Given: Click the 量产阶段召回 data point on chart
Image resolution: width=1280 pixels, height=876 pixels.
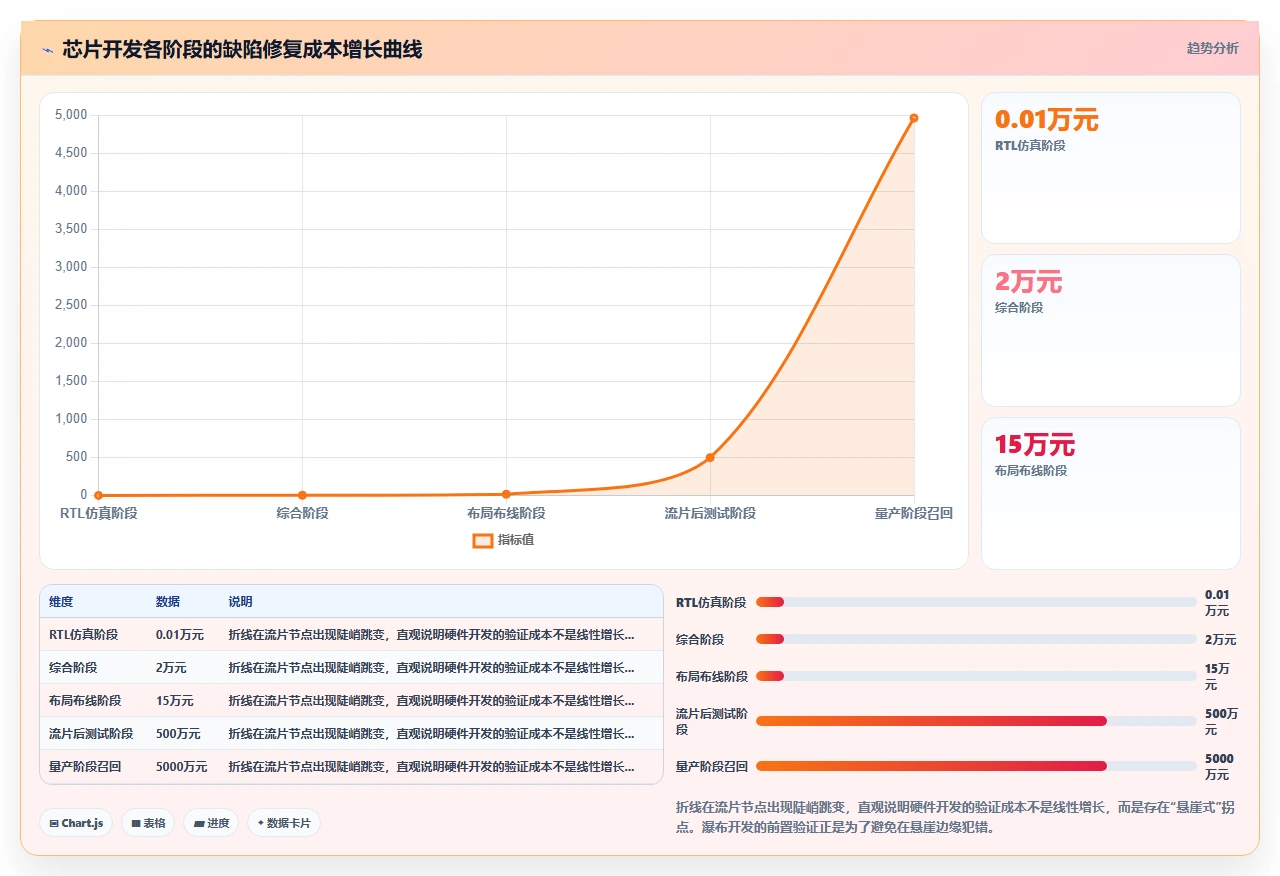Looking at the screenshot, I should tap(914, 118).
